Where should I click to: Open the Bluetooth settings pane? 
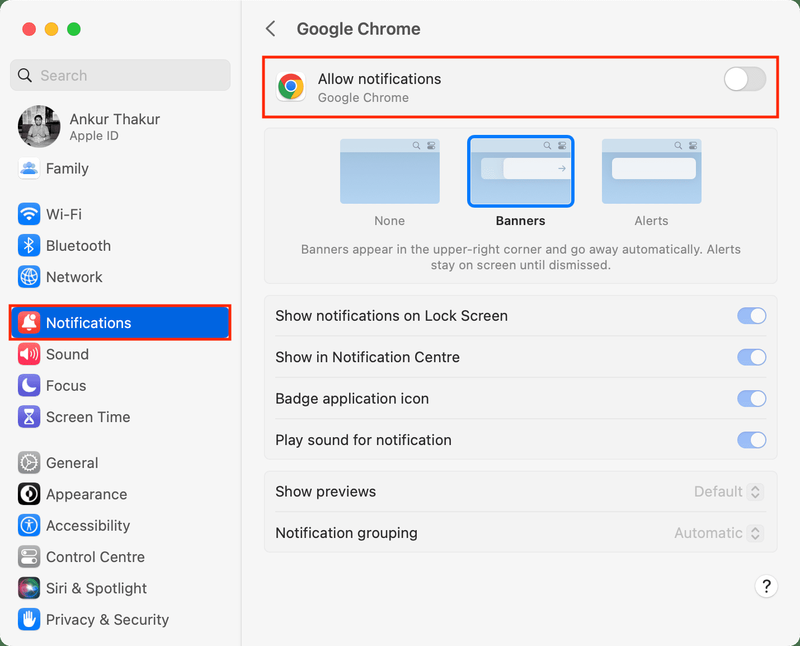(120, 245)
